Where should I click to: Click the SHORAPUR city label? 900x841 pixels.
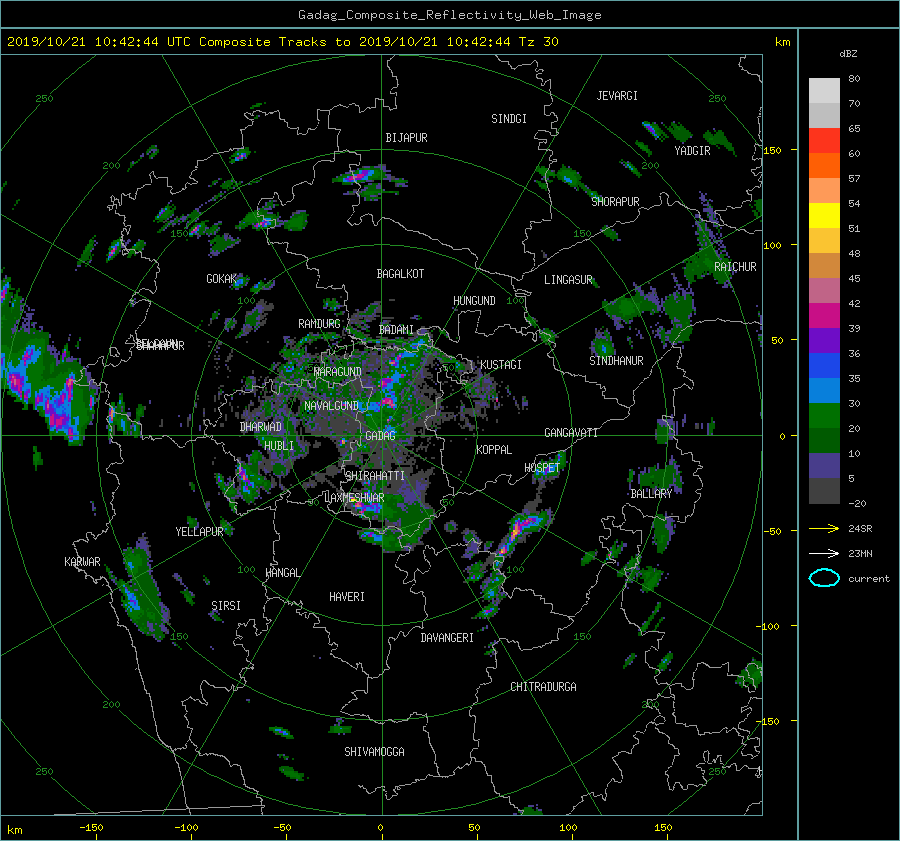point(615,201)
